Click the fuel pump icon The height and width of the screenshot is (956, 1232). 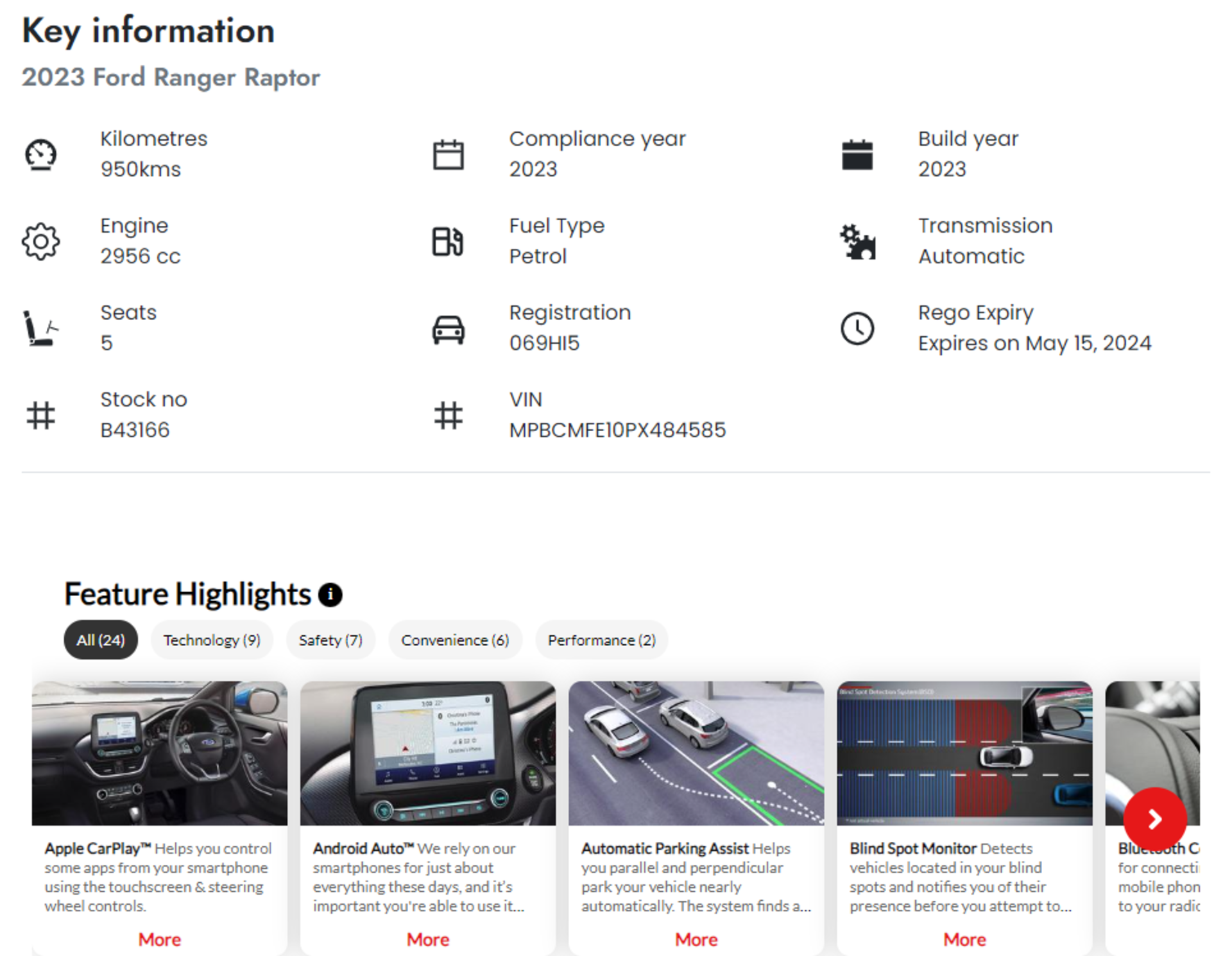[x=448, y=241]
